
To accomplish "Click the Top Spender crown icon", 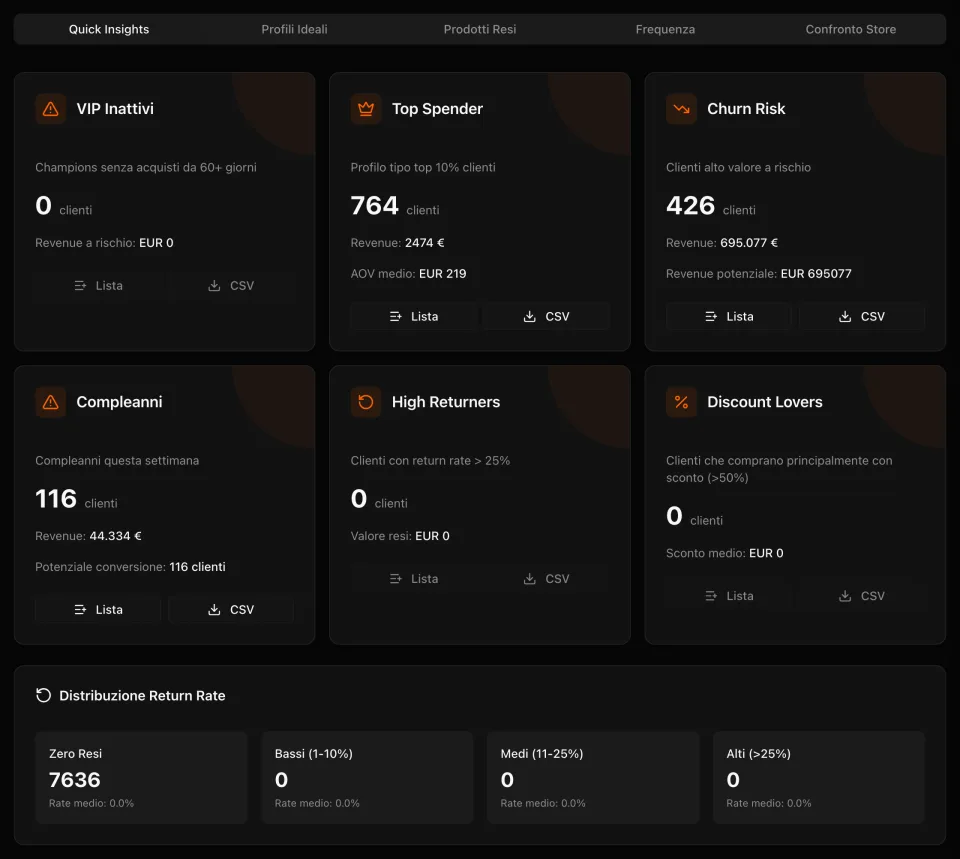I will 366,109.
